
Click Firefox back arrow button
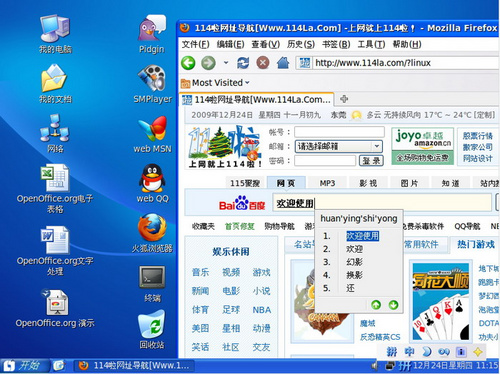click(x=188, y=63)
